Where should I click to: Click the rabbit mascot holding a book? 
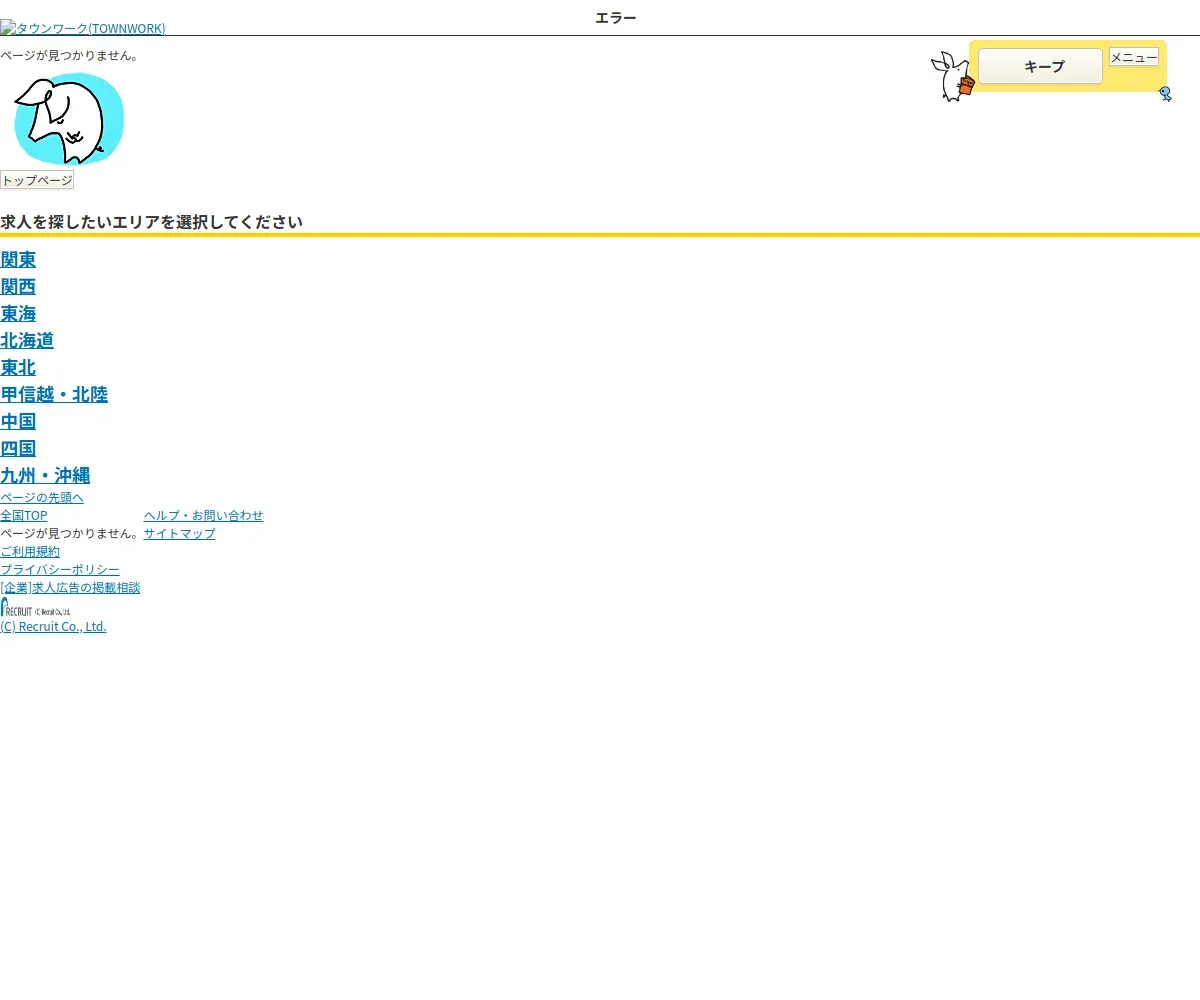point(952,77)
